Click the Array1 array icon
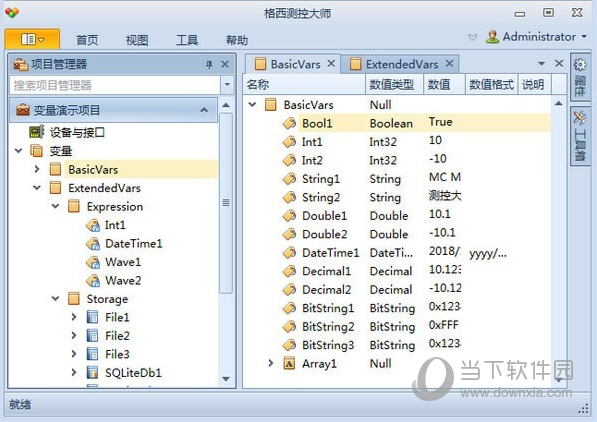This screenshot has width=597, height=422. coord(289,363)
